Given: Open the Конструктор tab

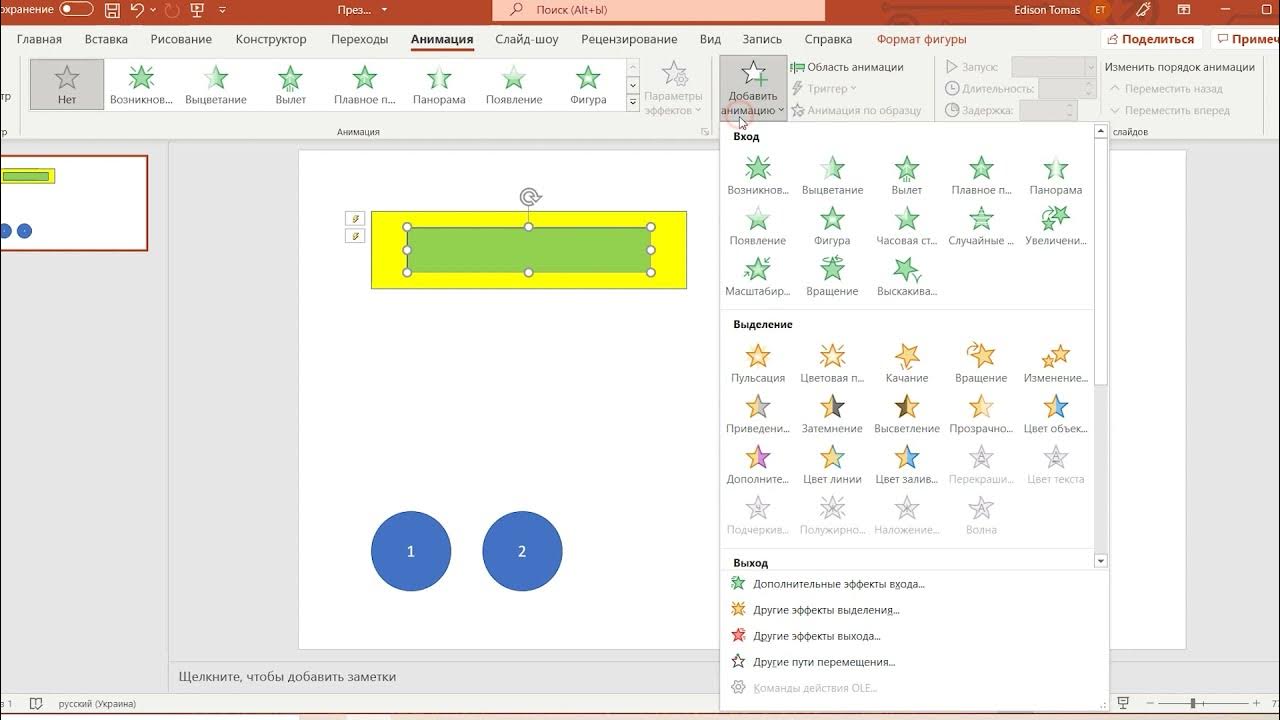Looking at the screenshot, I should coord(271,40).
